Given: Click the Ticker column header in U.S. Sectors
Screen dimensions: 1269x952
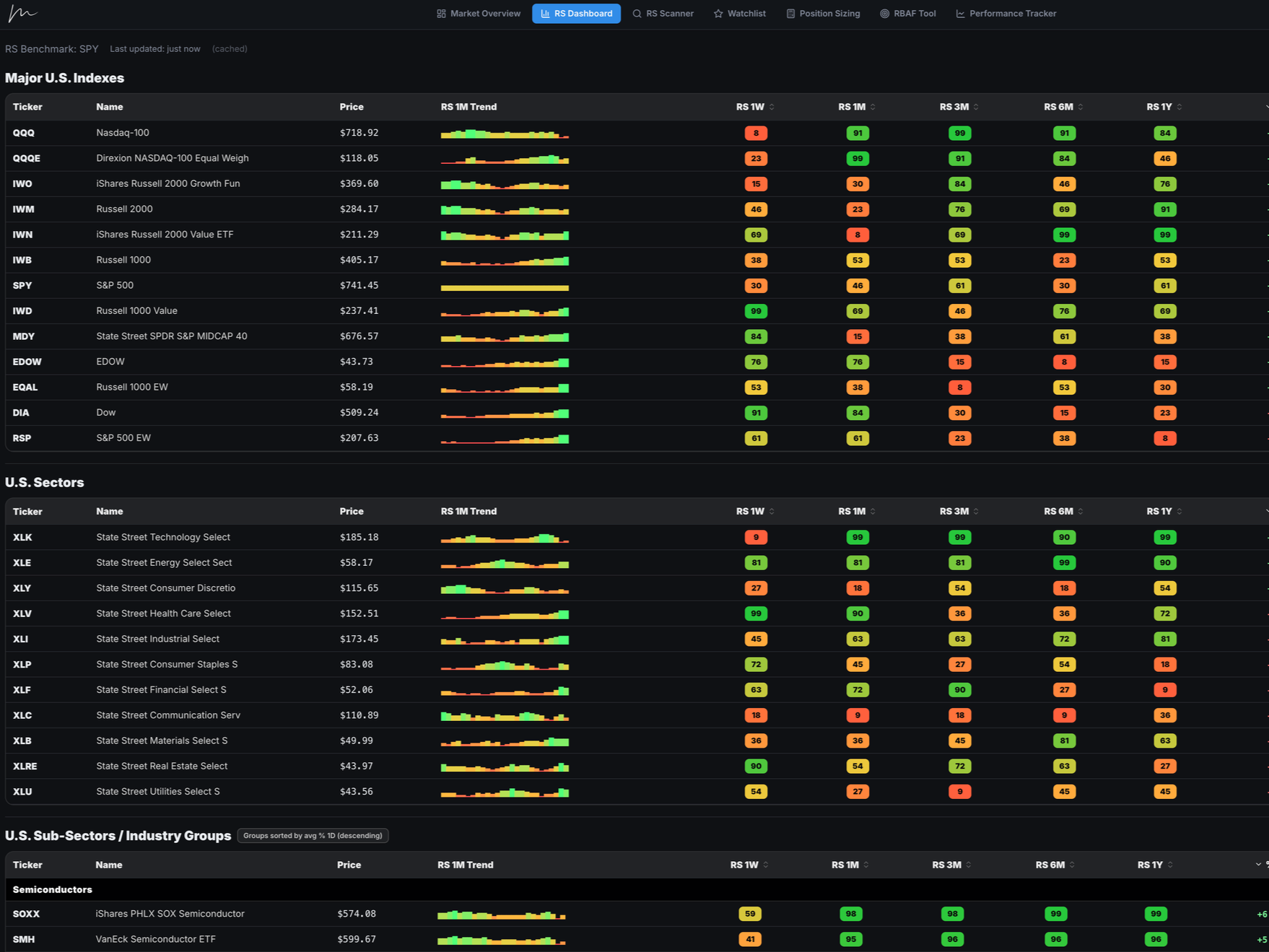Looking at the screenshot, I should [x=27, y=511].
